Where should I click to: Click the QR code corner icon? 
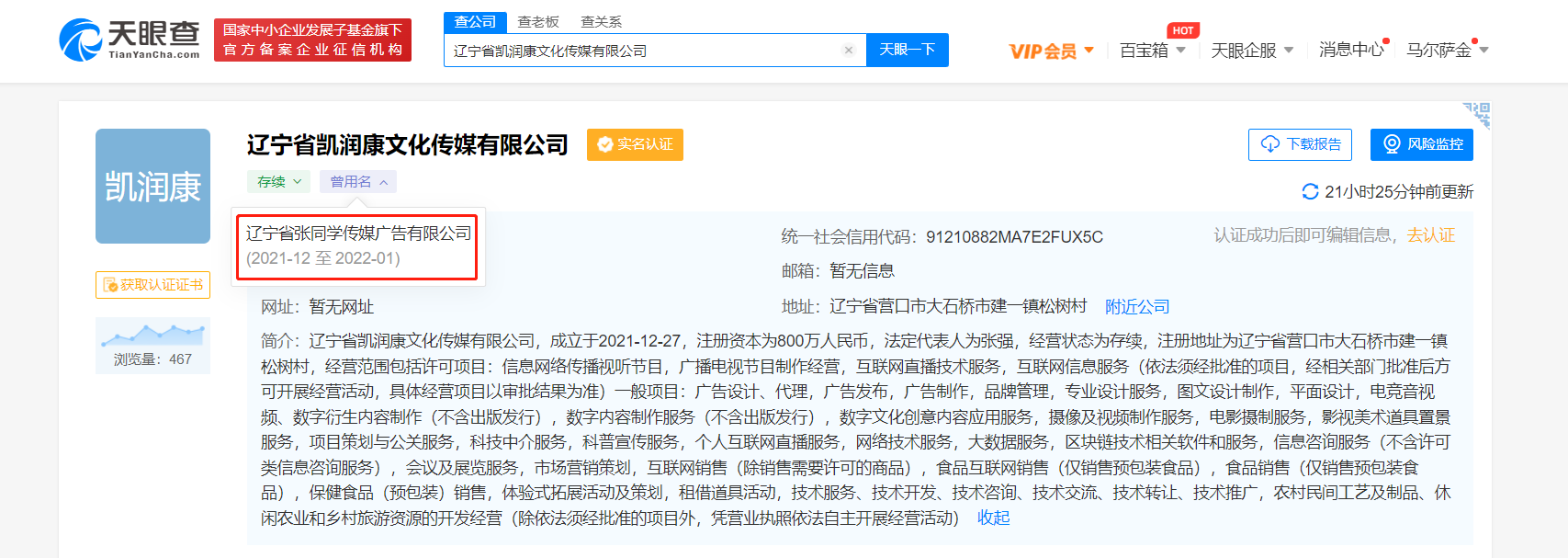pyautogui.click(x=1476, y=115)
